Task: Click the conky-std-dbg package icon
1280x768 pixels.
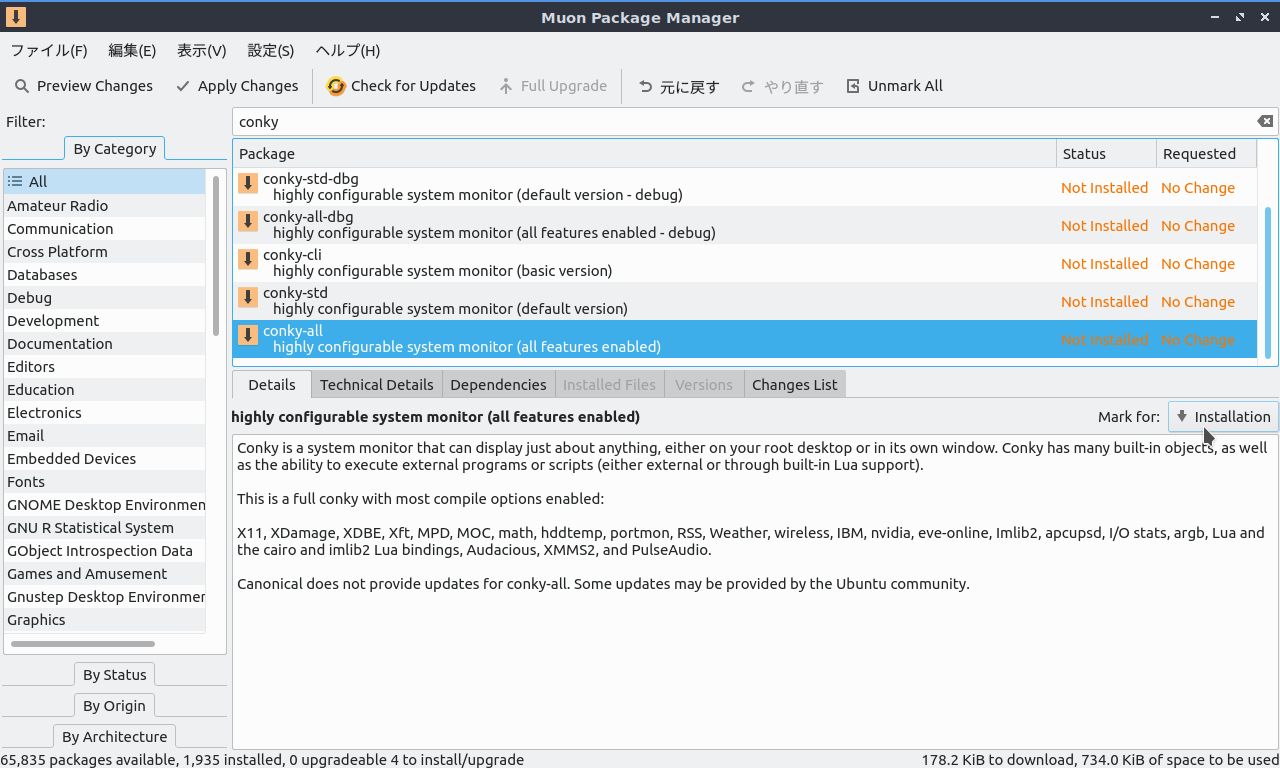Action: pyautogui.click(x=248, y=183)
